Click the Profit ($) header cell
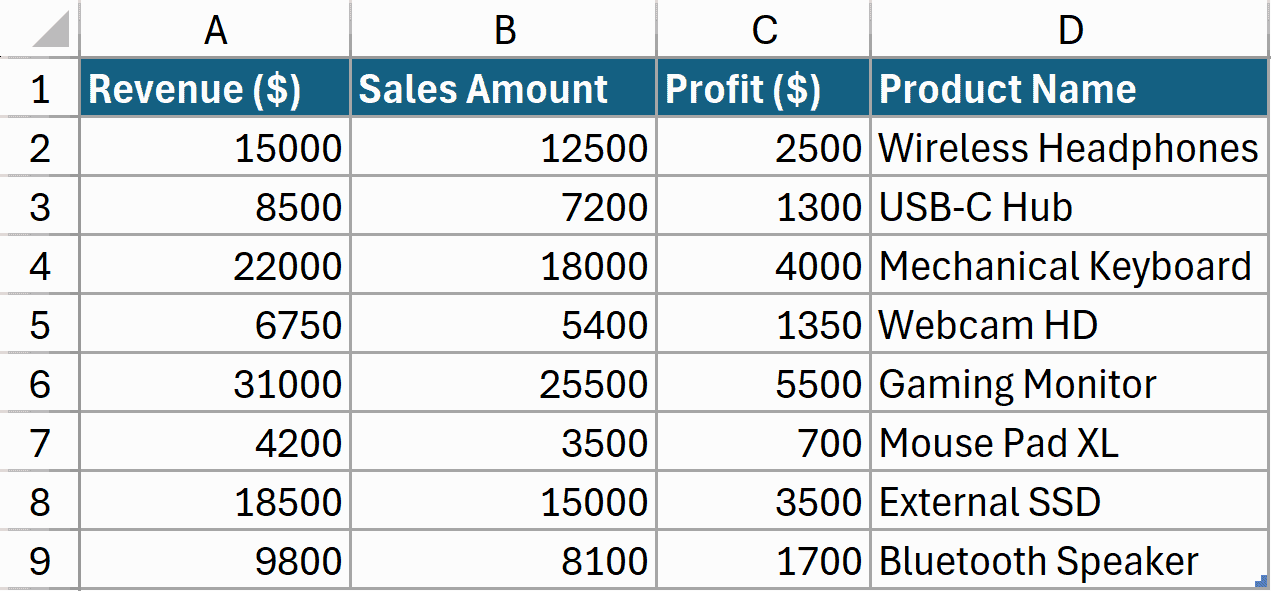This screenshot has width=1271, height=591. [x=762, y=88]
